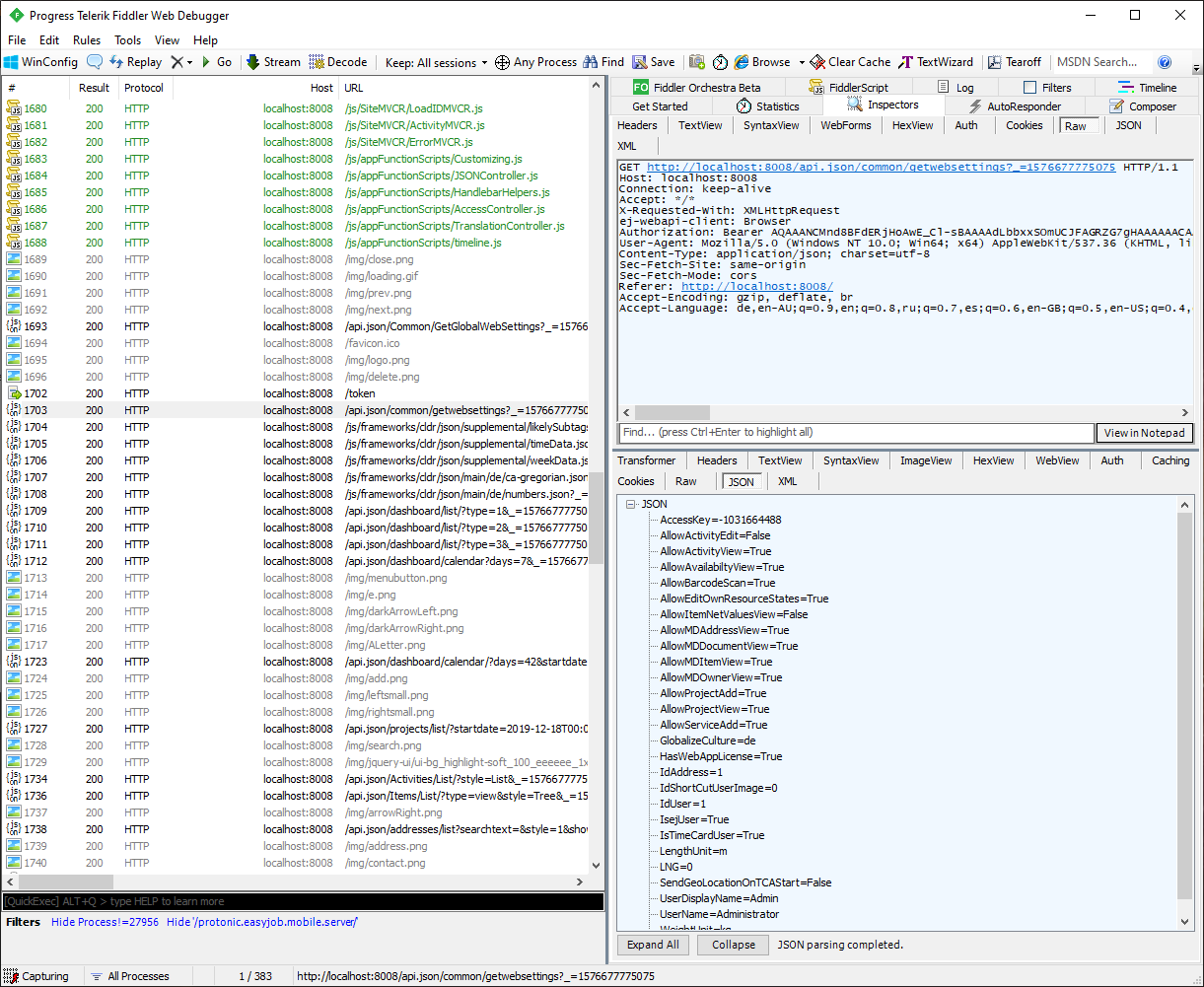Click the View in Notepad button
The width and height of the screenshot is (1204, 987).
pos(1143,433)
